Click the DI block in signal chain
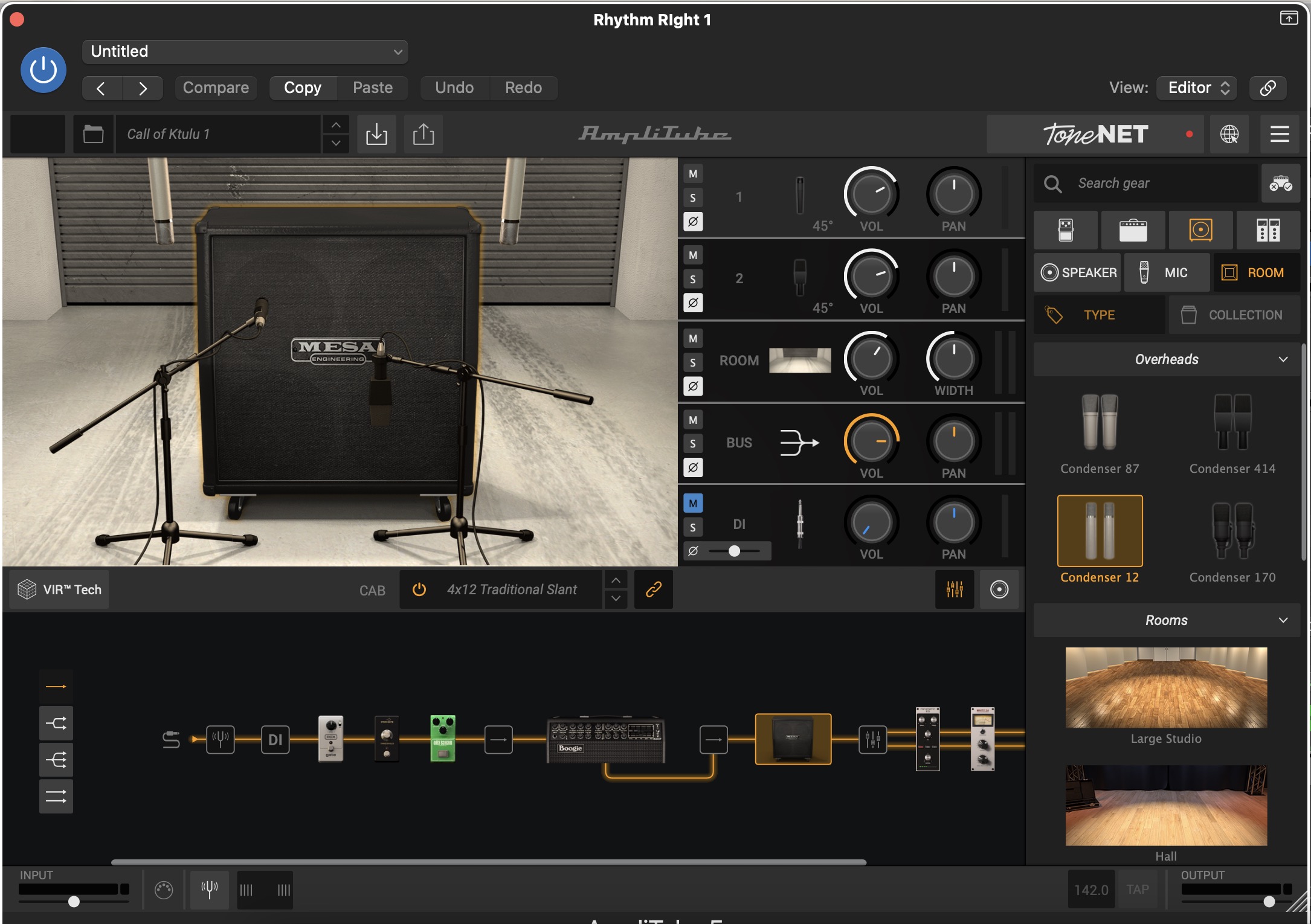Viewport: 1311px width, 924px height. 275,739
